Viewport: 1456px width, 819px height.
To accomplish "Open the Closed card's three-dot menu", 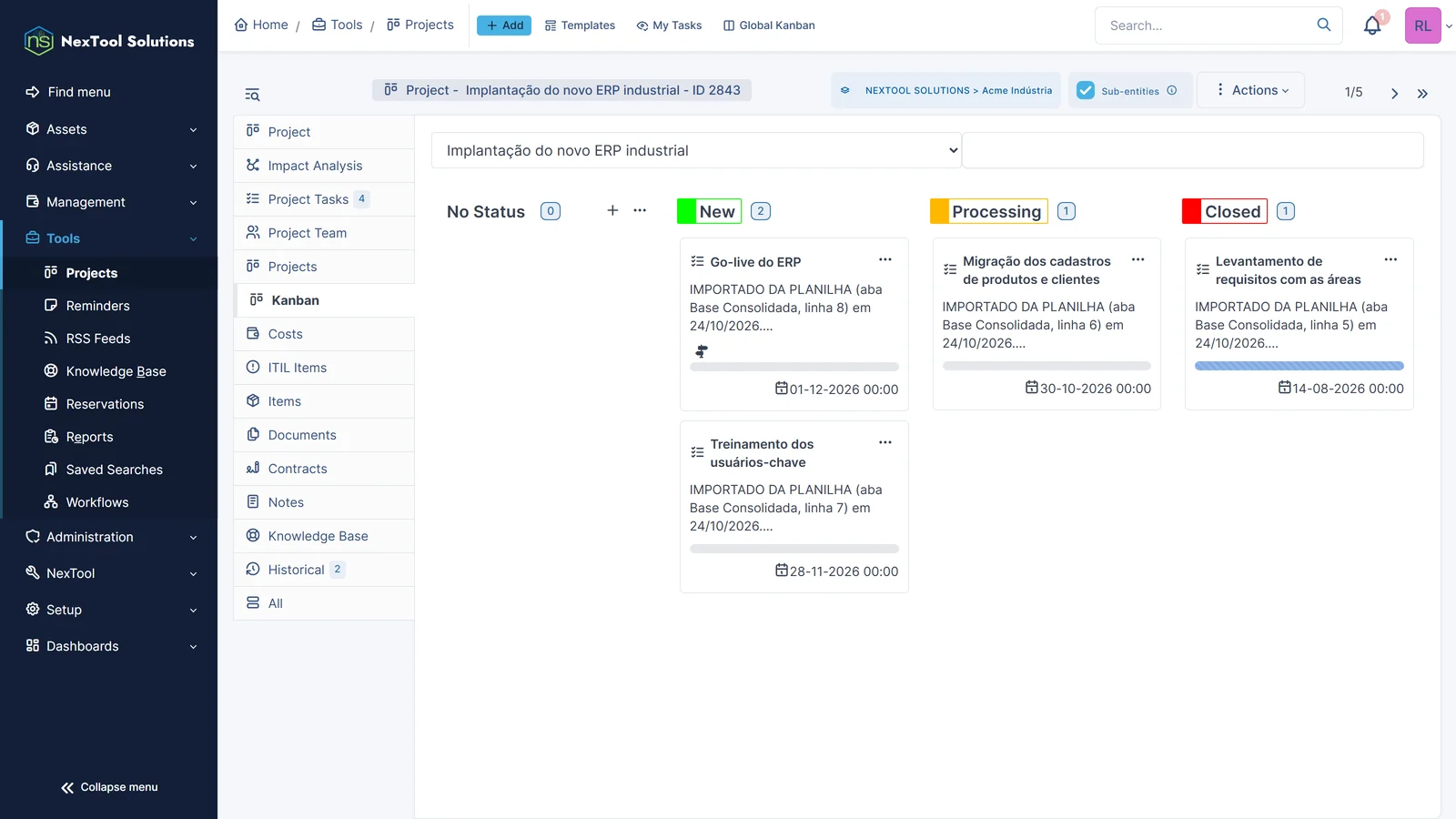I will 1390,259.
